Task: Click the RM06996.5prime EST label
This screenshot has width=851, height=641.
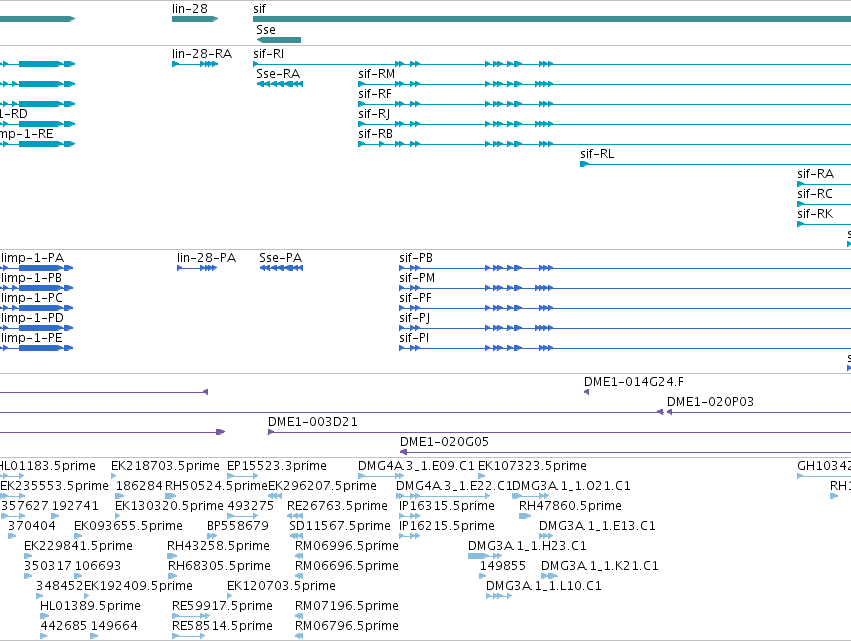Action: (x=347, y=547)
